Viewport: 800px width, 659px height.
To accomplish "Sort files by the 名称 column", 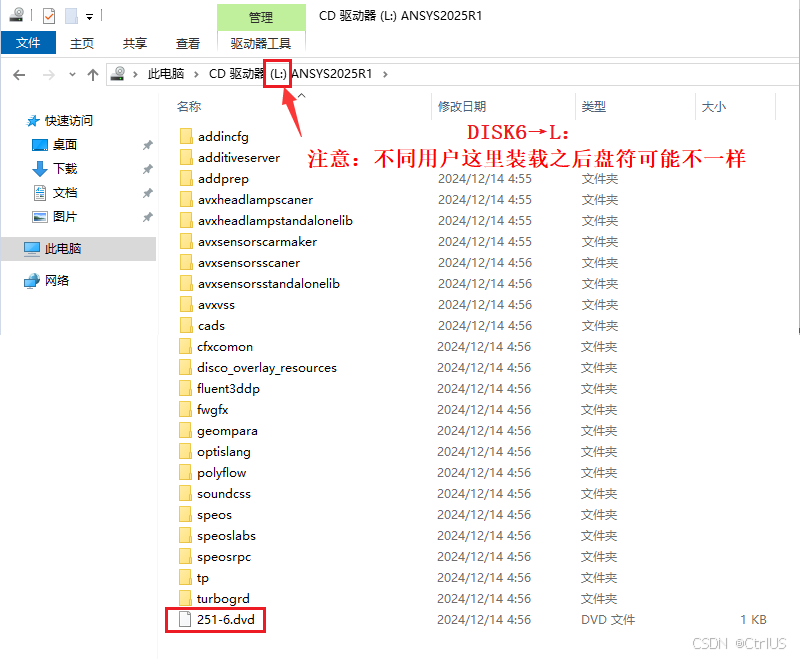I will 189,107.
